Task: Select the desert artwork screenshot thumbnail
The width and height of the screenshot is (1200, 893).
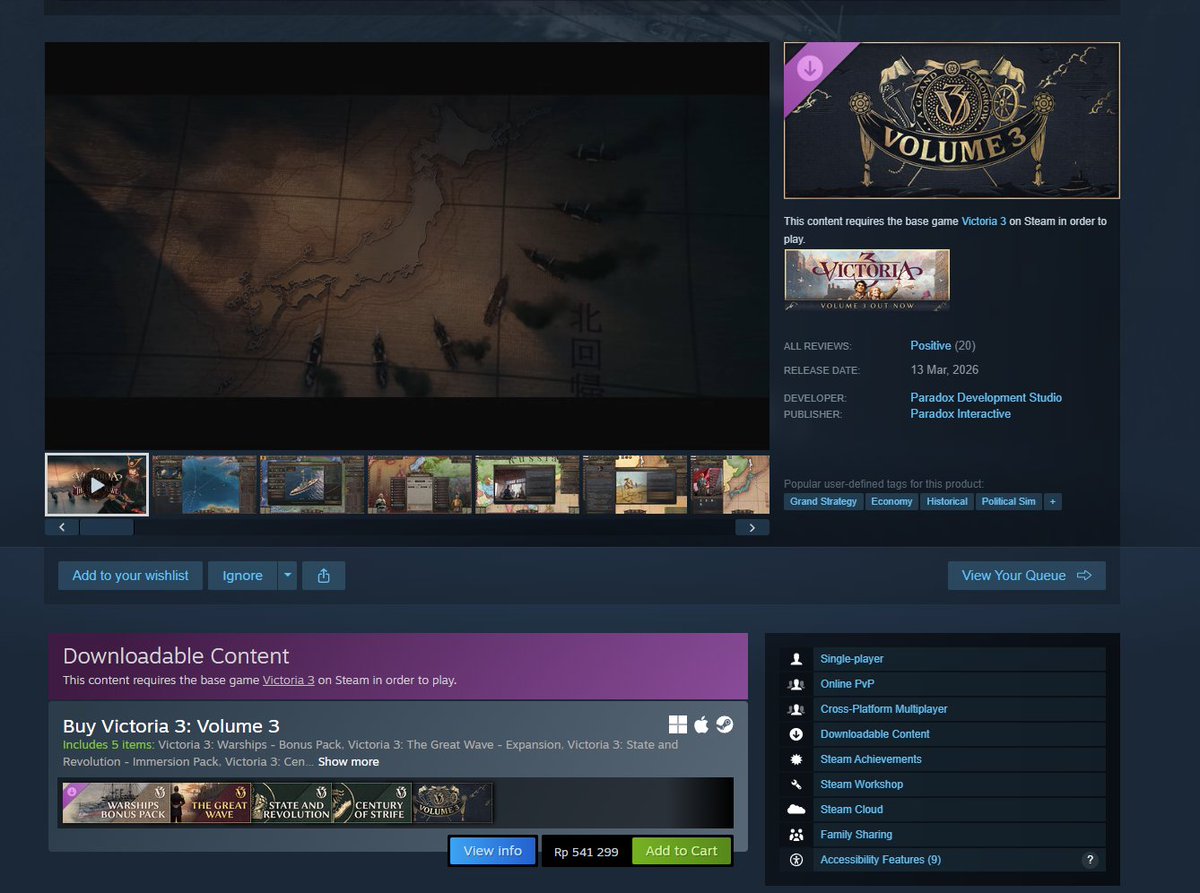Action: [x=634, y=485]
